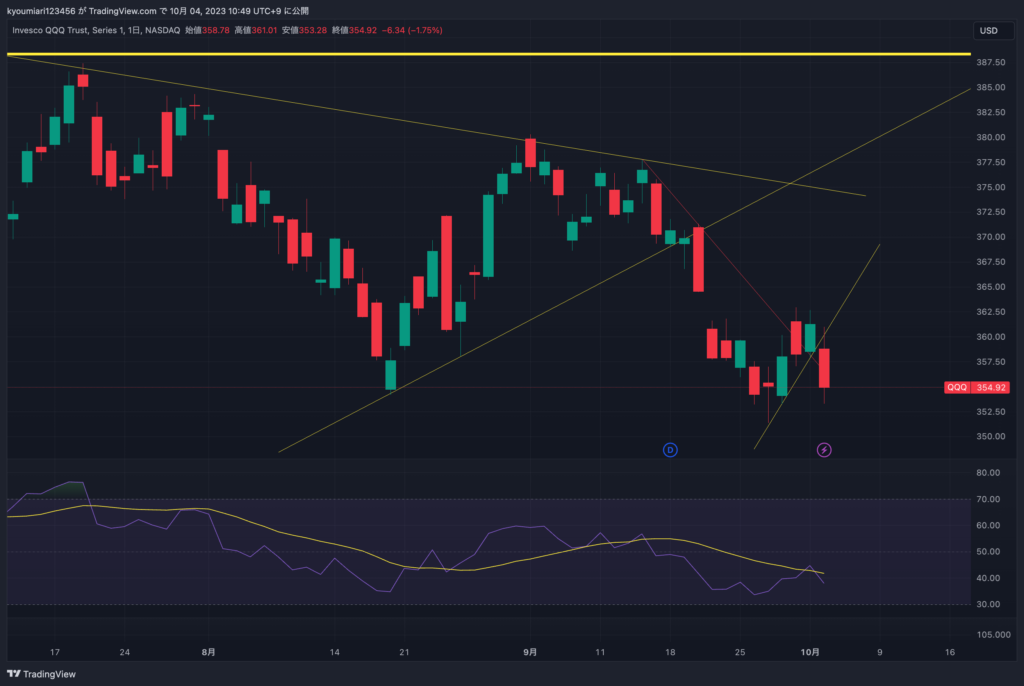
Task: Click the blue dividend D marker
Action: (670, 449)
